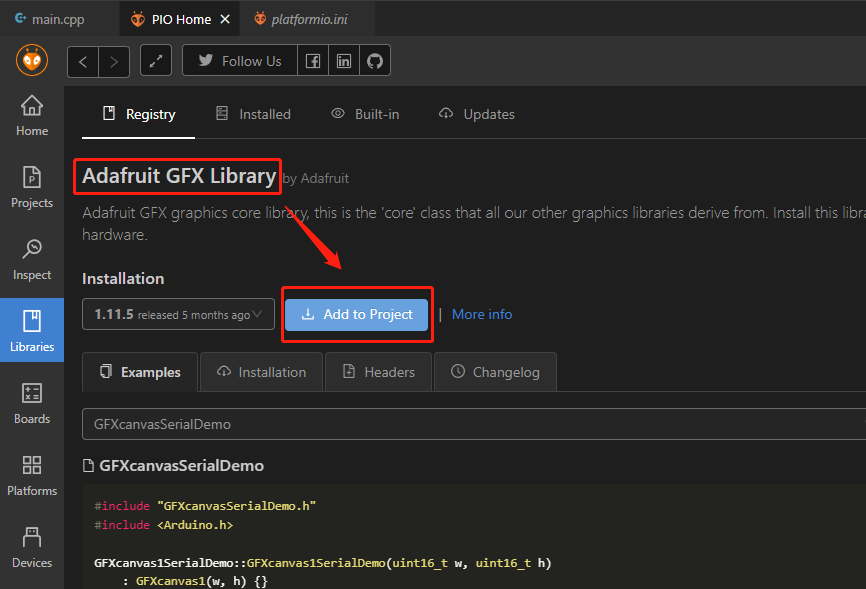Click the LinkedIn icon in toolbar
Image resolution: width=866 pixels, height=589 pixels.
pos(344,61)
